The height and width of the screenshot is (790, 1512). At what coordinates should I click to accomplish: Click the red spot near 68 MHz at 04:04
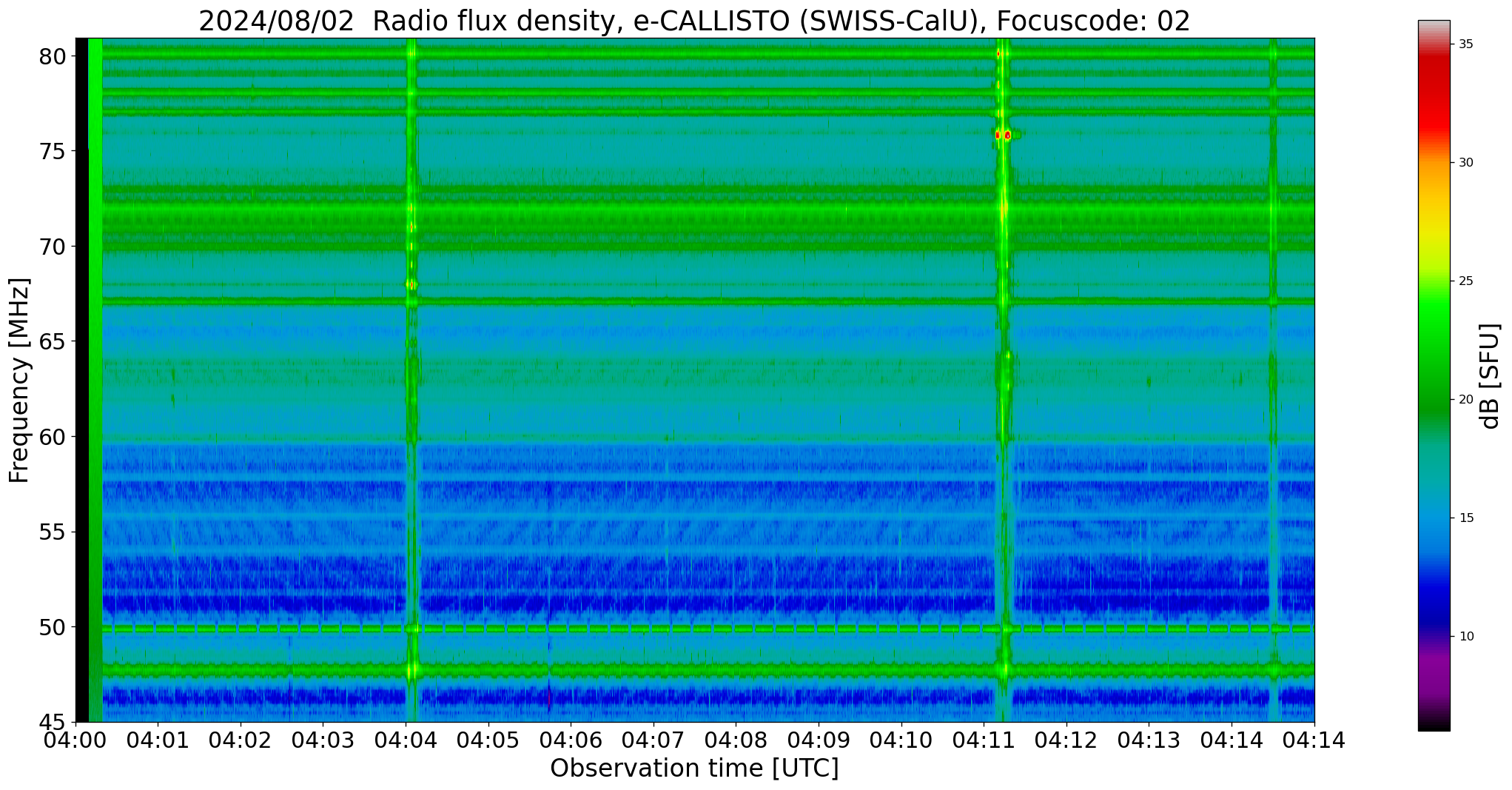[x=411, y=284]
